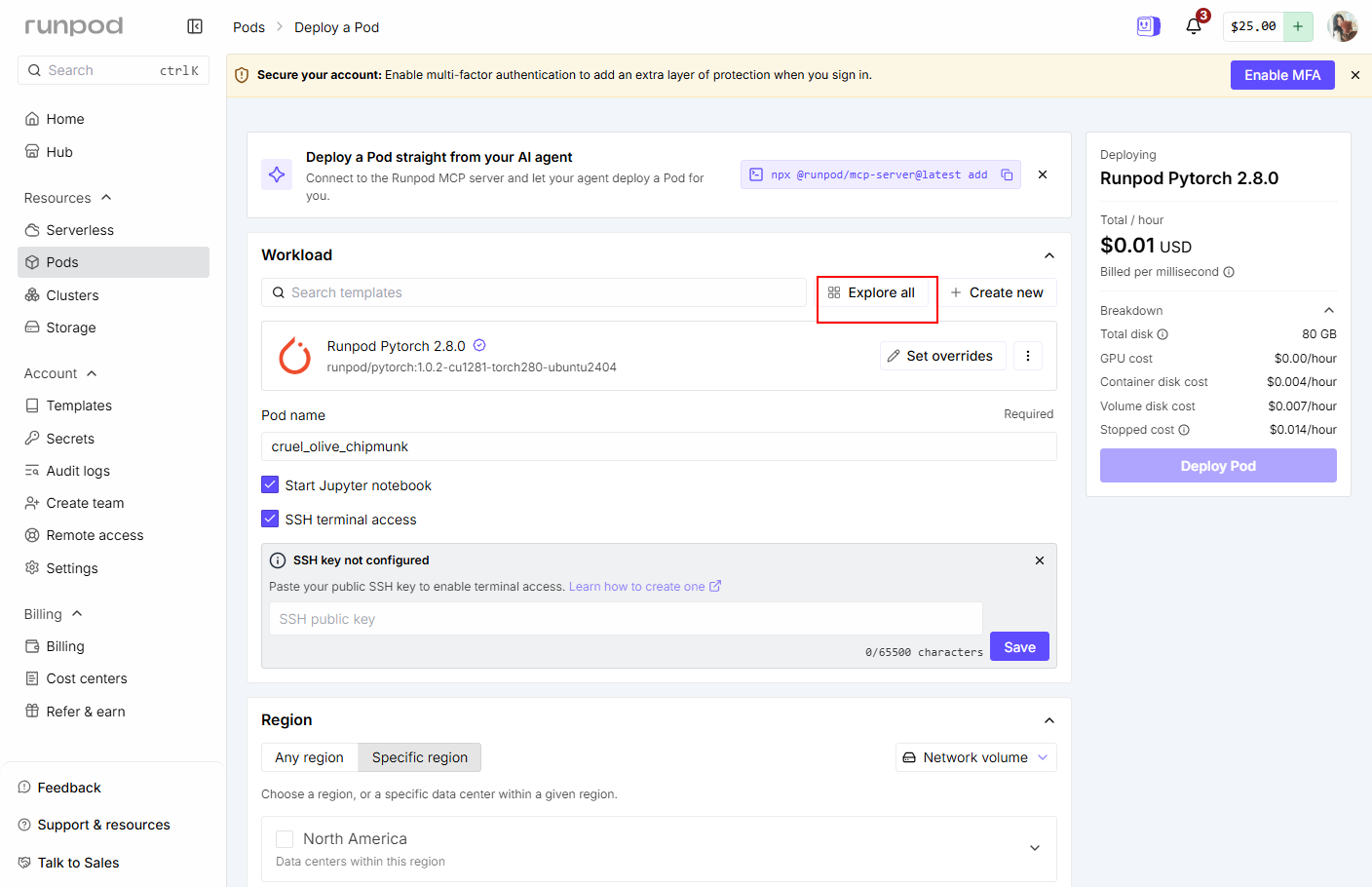Click the $25.00 account balance

tap(1253, 26)
